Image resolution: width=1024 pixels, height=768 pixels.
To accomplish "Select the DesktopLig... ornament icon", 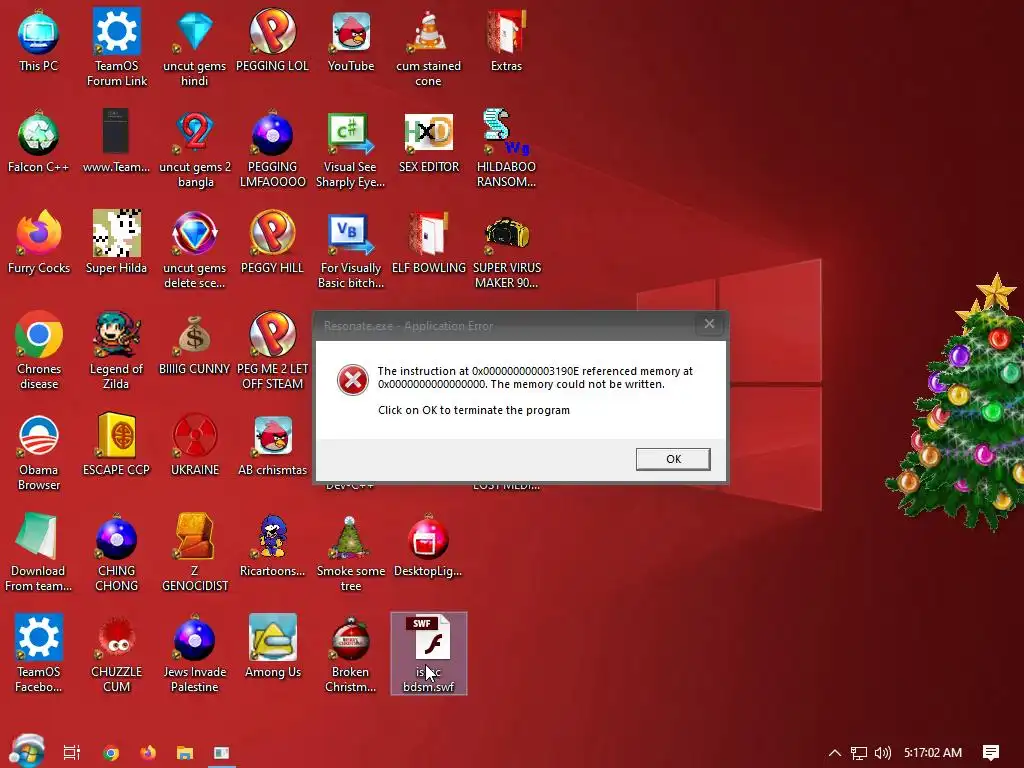I will click(428, 546).
